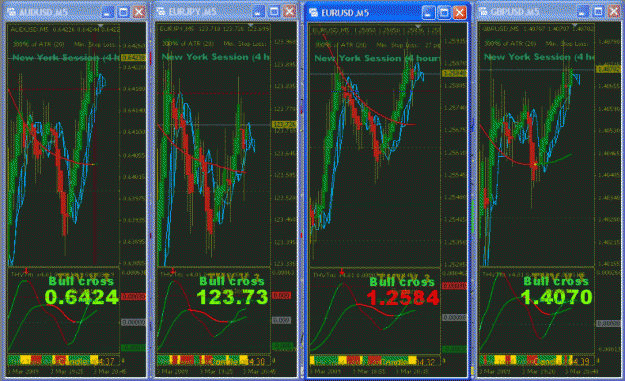Click New York Session label in GBPUSD chart

point(539,57)
